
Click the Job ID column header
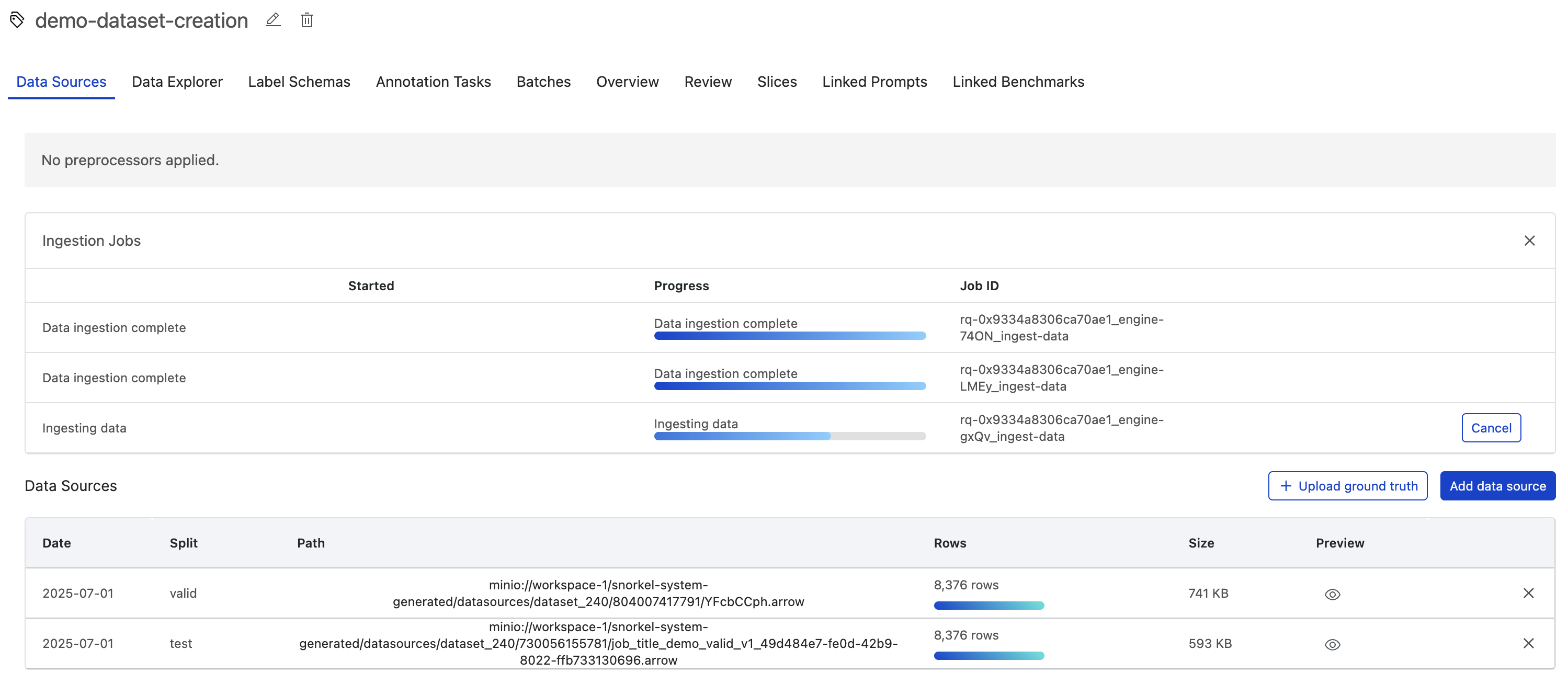coord(979,286)
